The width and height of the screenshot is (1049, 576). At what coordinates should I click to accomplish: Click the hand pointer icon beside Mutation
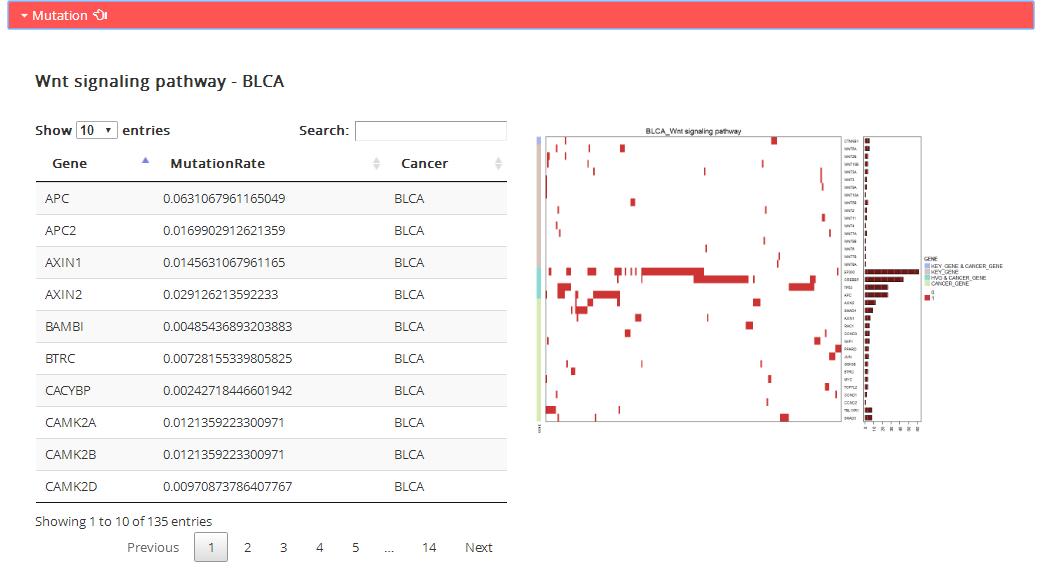100,15
